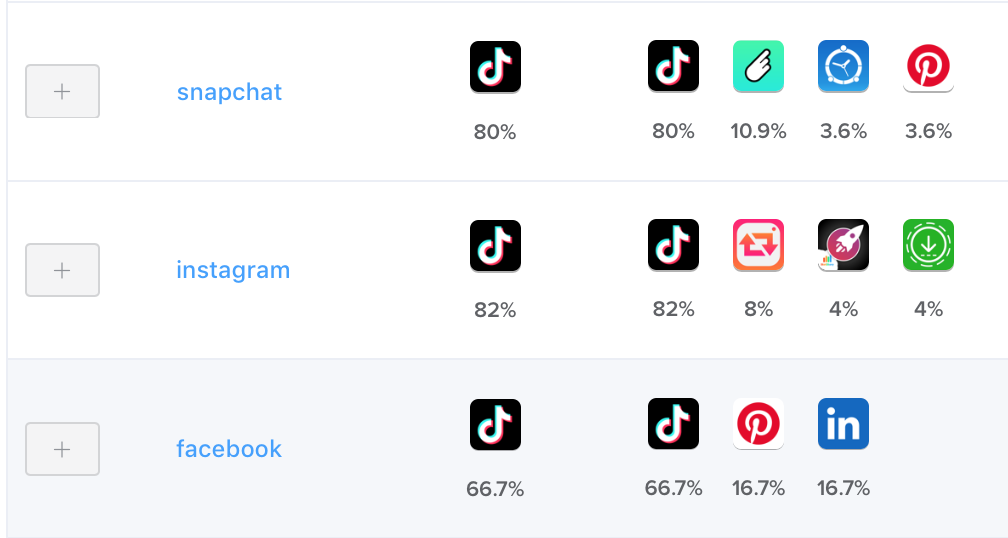Select the pink repost app icon at 8%

(758, 246)
